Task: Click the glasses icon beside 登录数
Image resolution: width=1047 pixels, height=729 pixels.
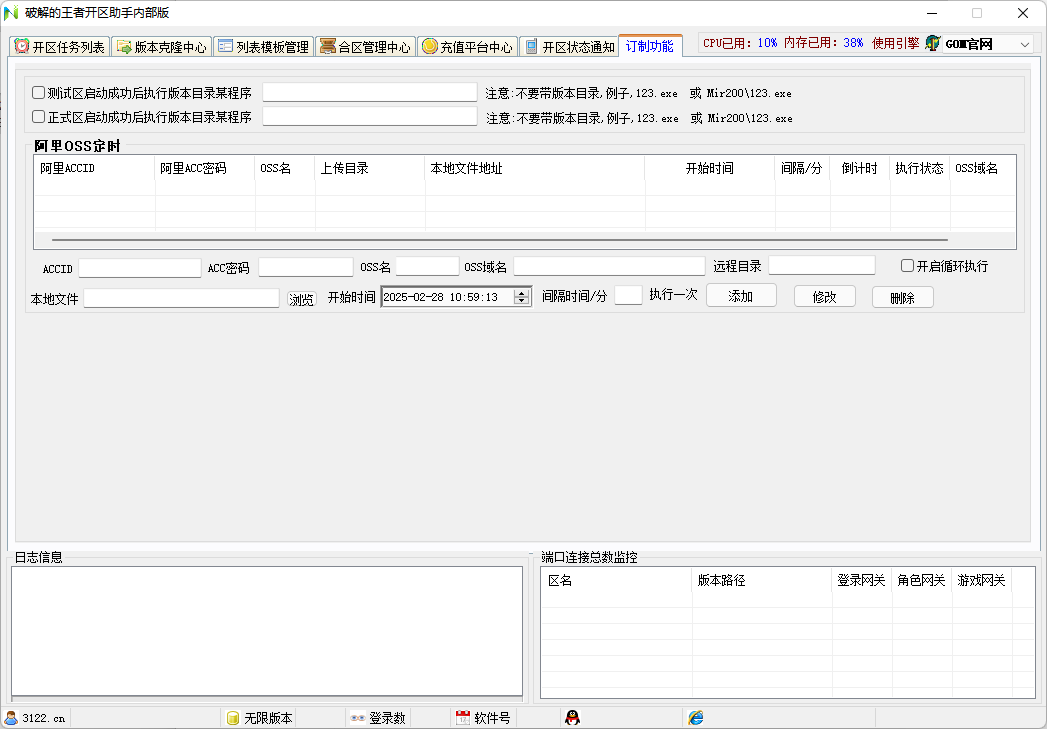Action: (358, 718)
